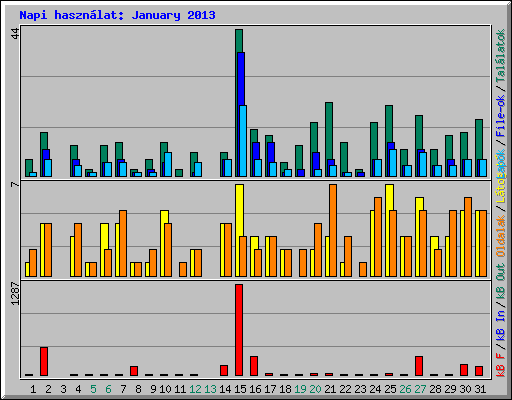The width and height of the screenshot is (512, 400).
Task: Click the day 9 label on x-axis
Action: [153, 389]
